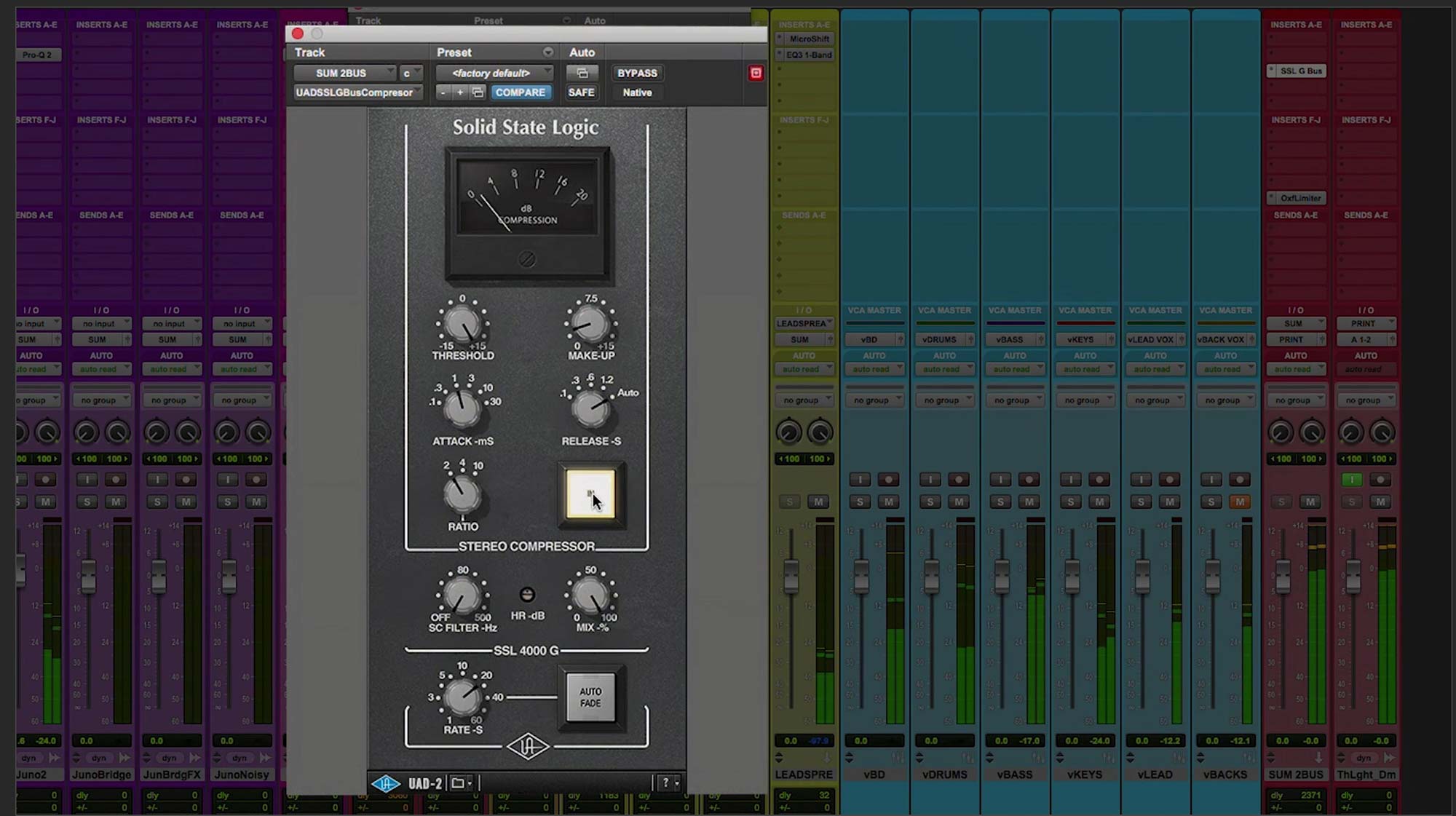Click the plugin BYPASS button
Screen dimensions: 1456x816
click(637, 73)
